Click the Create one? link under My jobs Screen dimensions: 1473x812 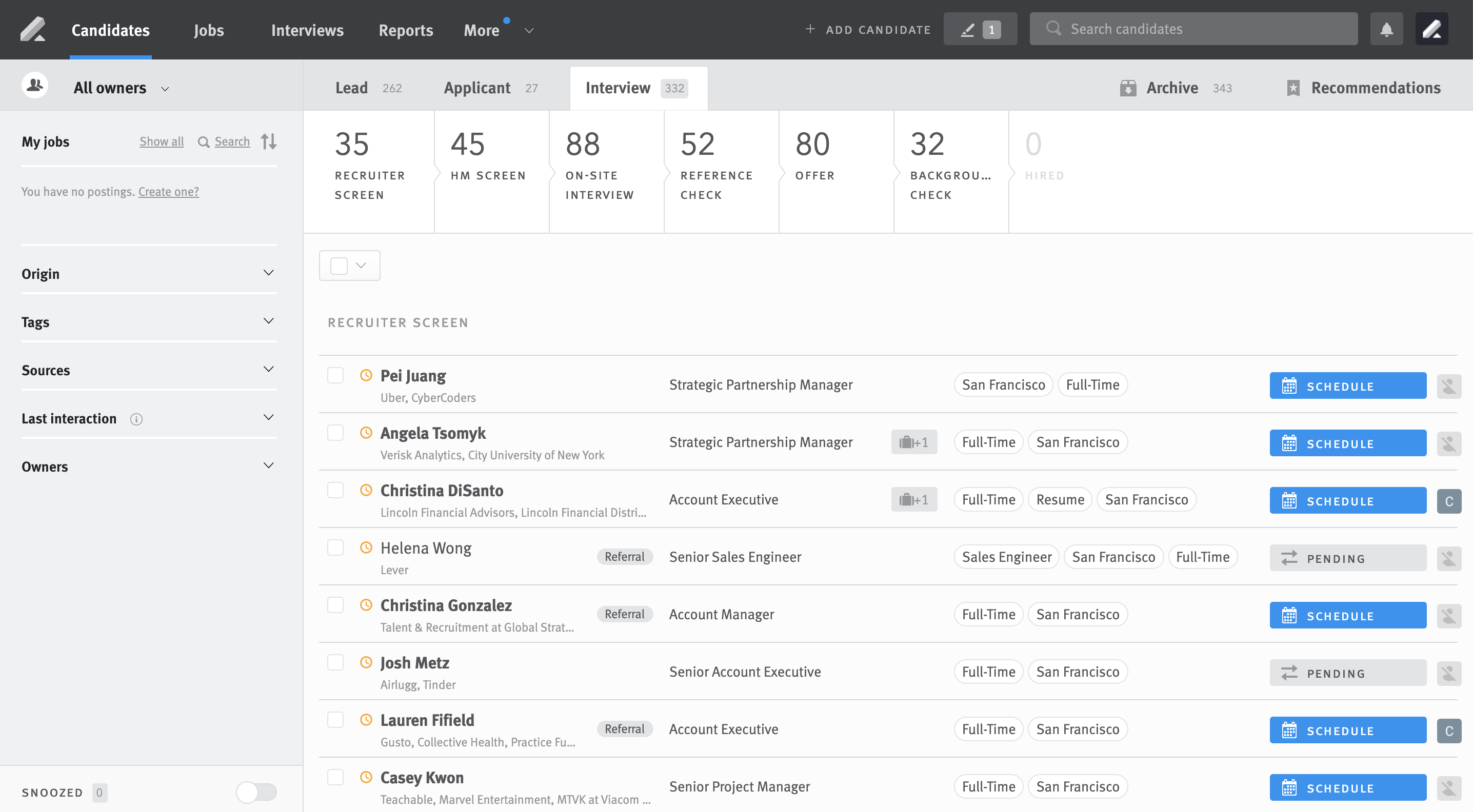pos(168,191)
